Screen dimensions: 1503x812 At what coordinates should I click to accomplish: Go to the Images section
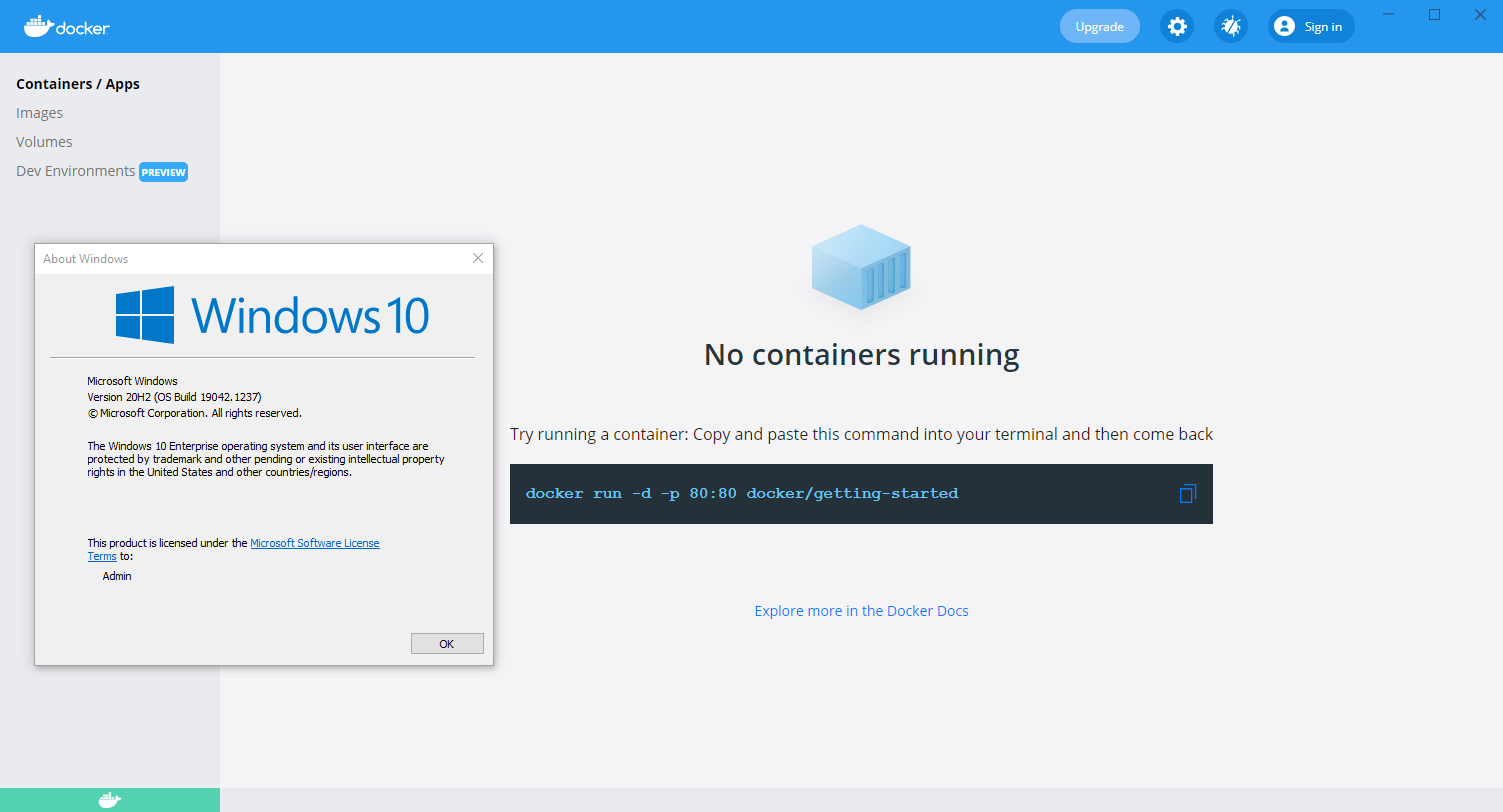point(39,113)
